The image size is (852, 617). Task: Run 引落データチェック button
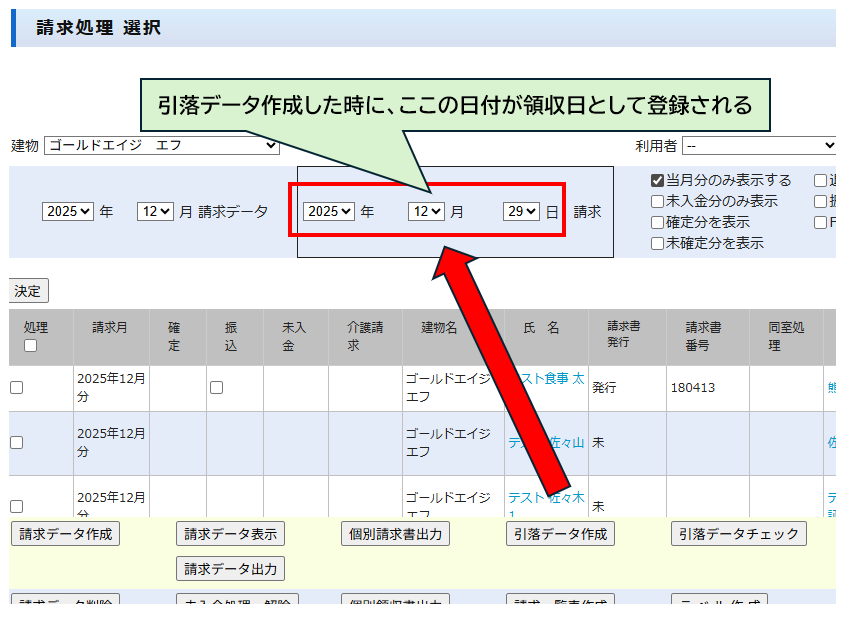738,534
